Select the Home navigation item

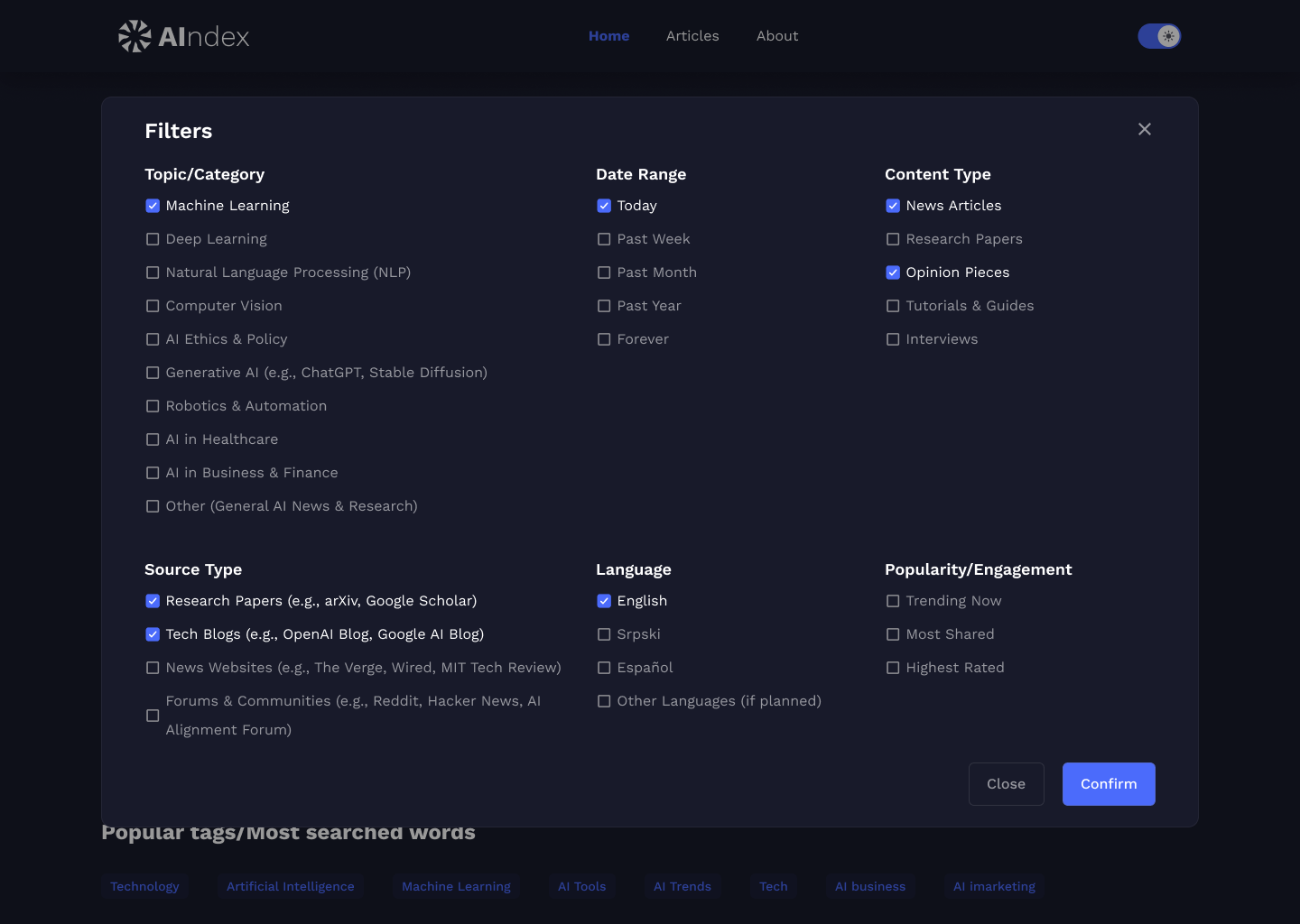tap(608, 36)
